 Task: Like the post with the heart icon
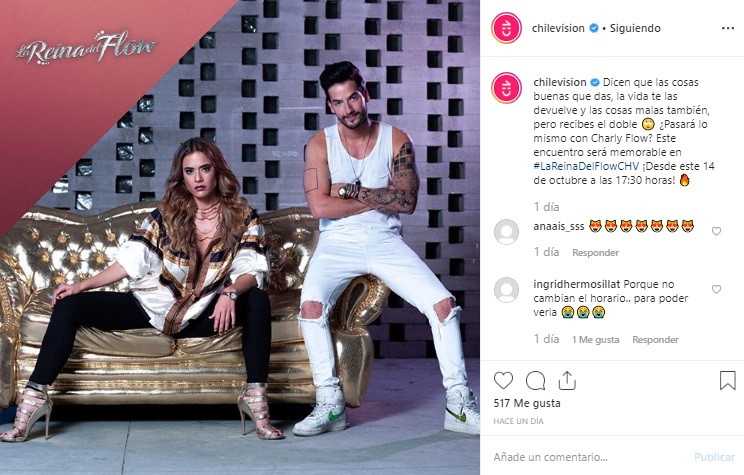pos(503,381)
